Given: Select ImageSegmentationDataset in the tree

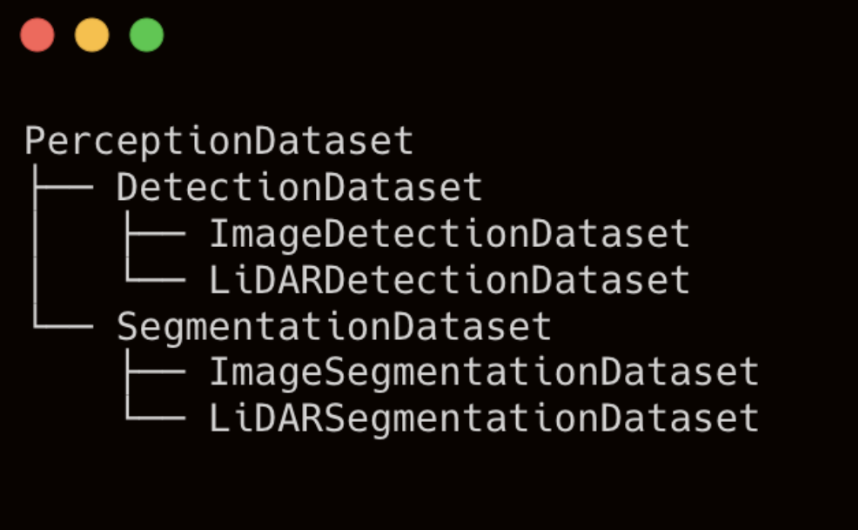Looking at the screenshot, I should click(x=484, y=373).
